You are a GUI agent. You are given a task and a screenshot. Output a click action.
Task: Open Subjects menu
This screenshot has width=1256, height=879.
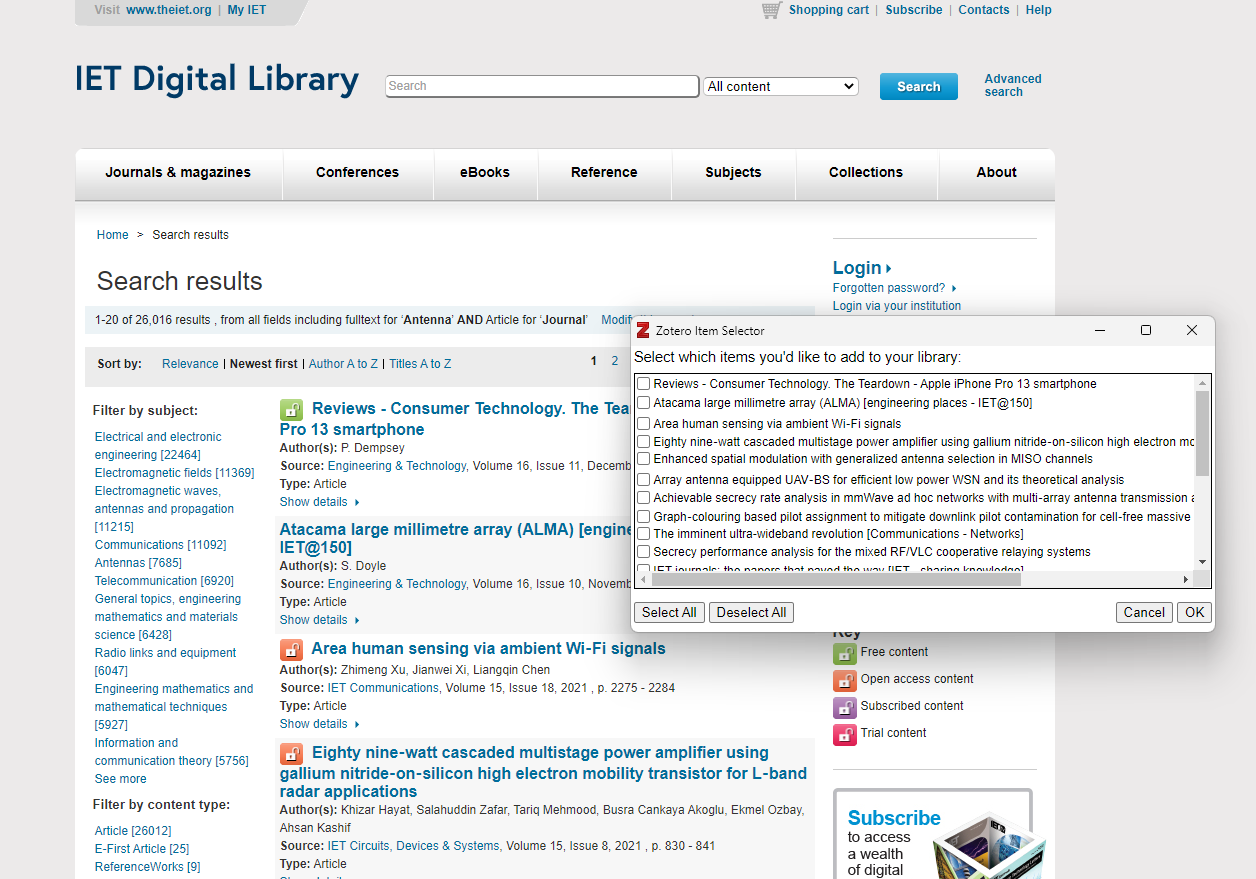[733, 172]
